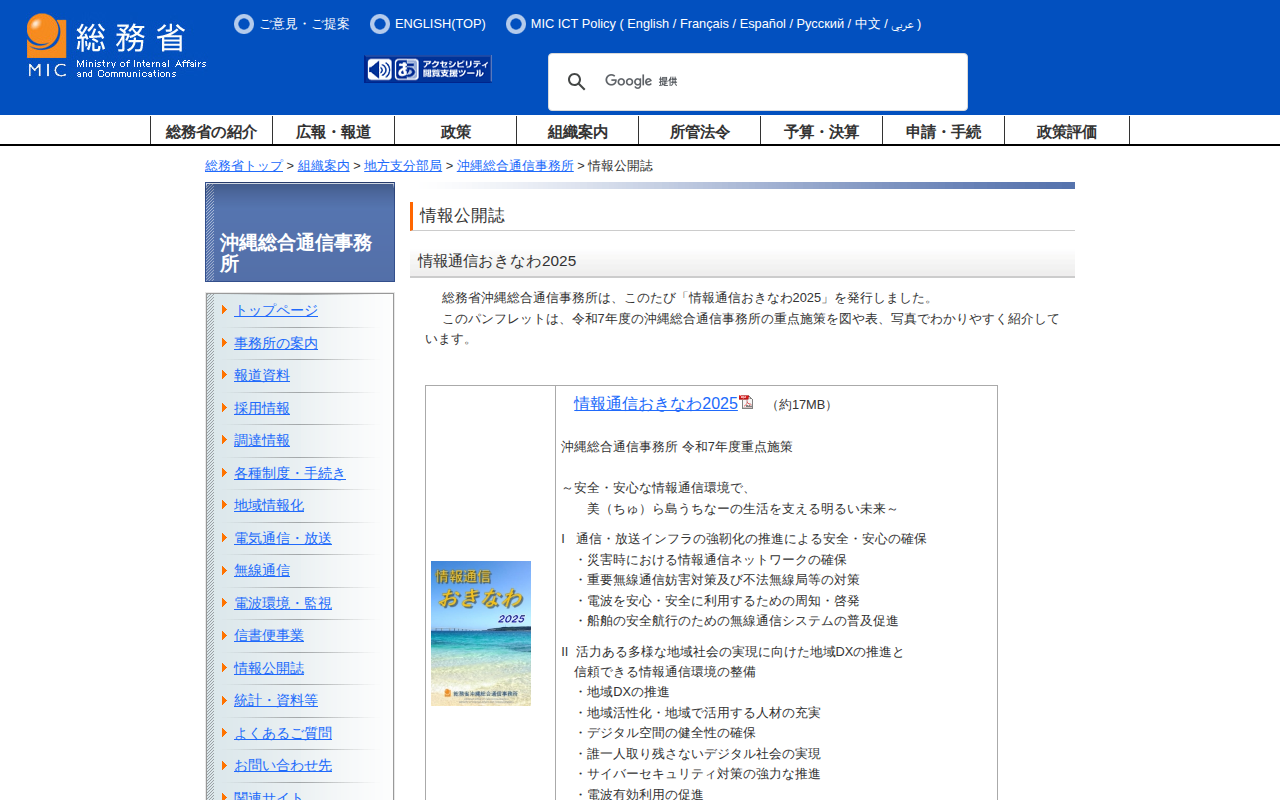Viewport: 1280px width, 800px height.
Task: Open the 予算・決算 menu tab
Action: pyautogui.click(x=821, y=131)
